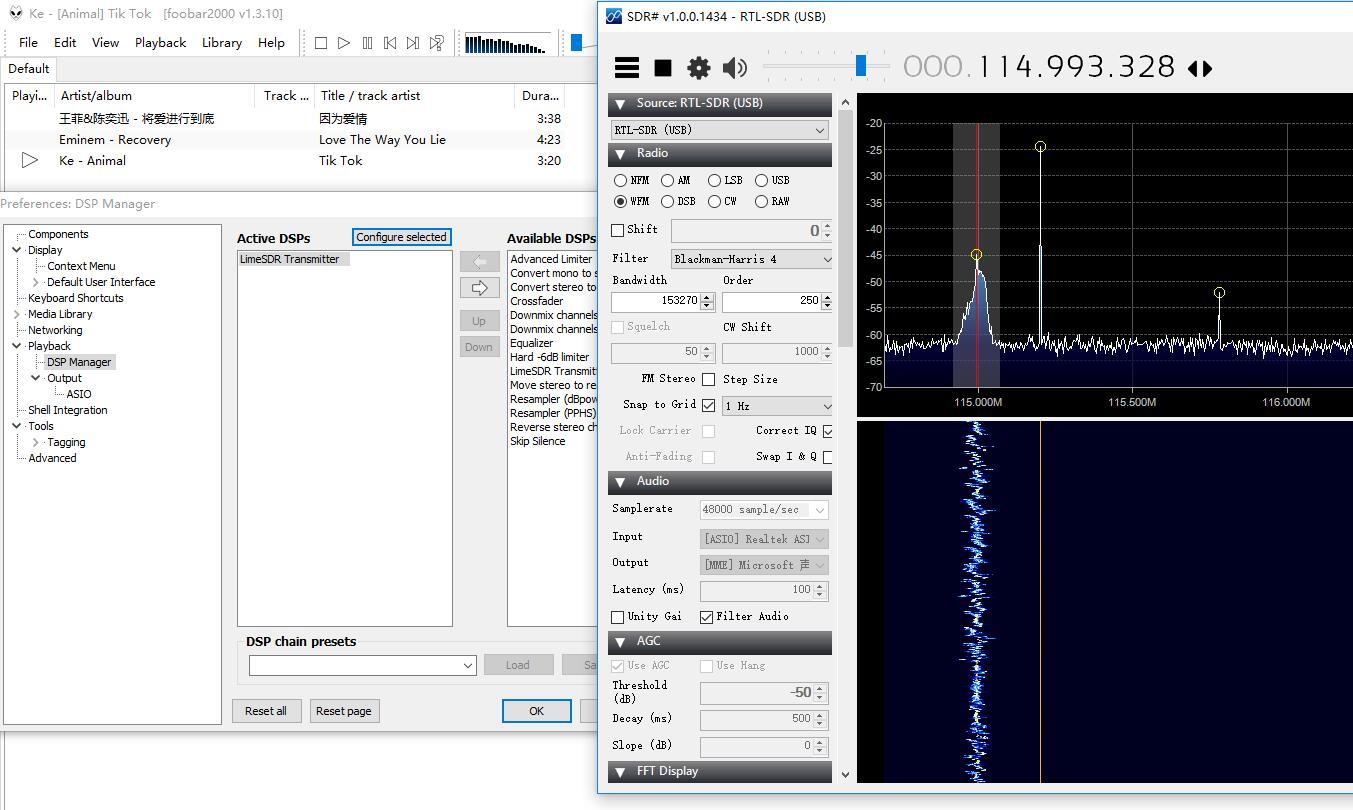1353x810 pixels.
Task: Click the Reset page button
Action: click(343, 711)
